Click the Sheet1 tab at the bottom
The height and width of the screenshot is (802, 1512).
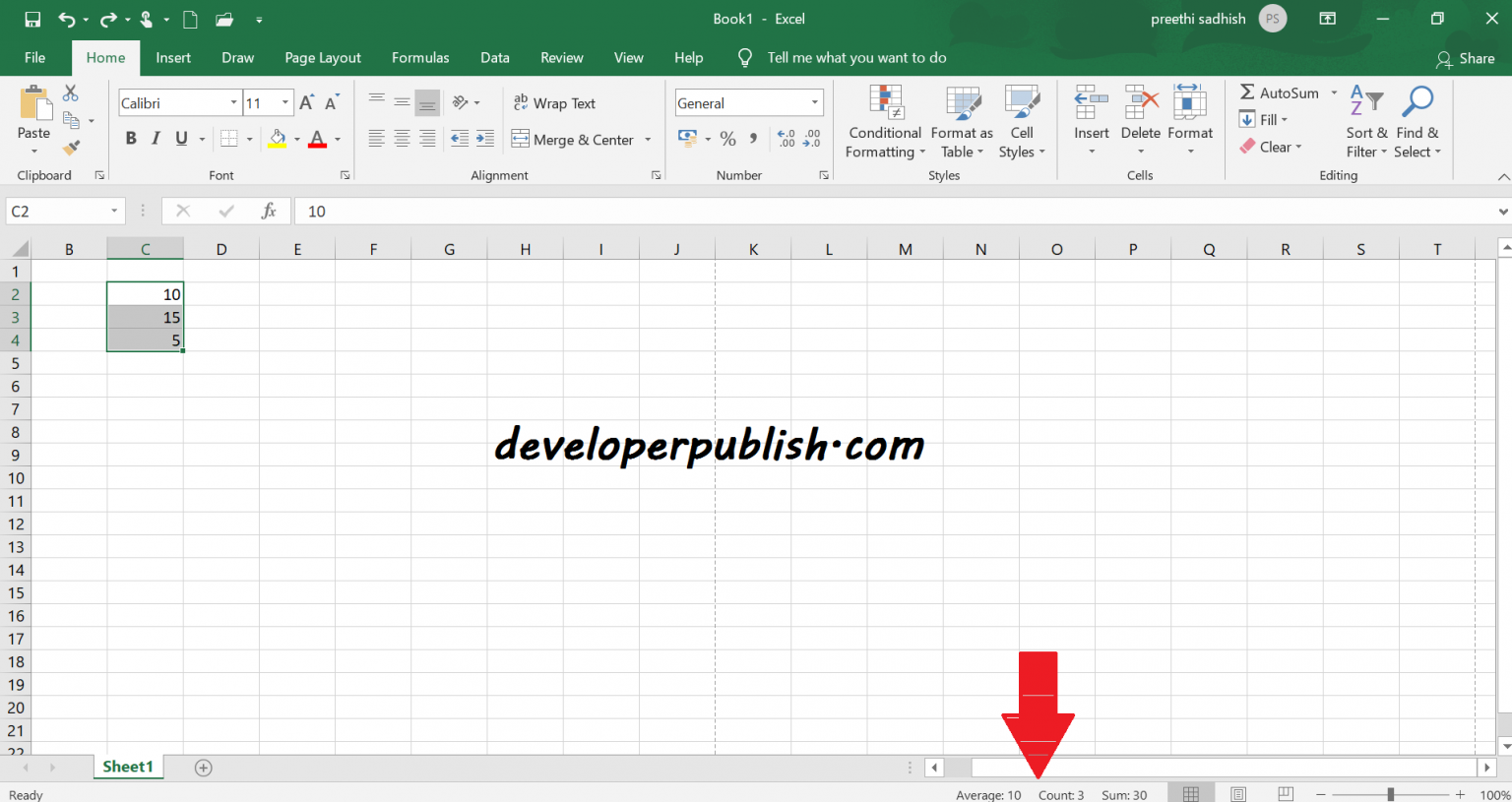[128, 767]
